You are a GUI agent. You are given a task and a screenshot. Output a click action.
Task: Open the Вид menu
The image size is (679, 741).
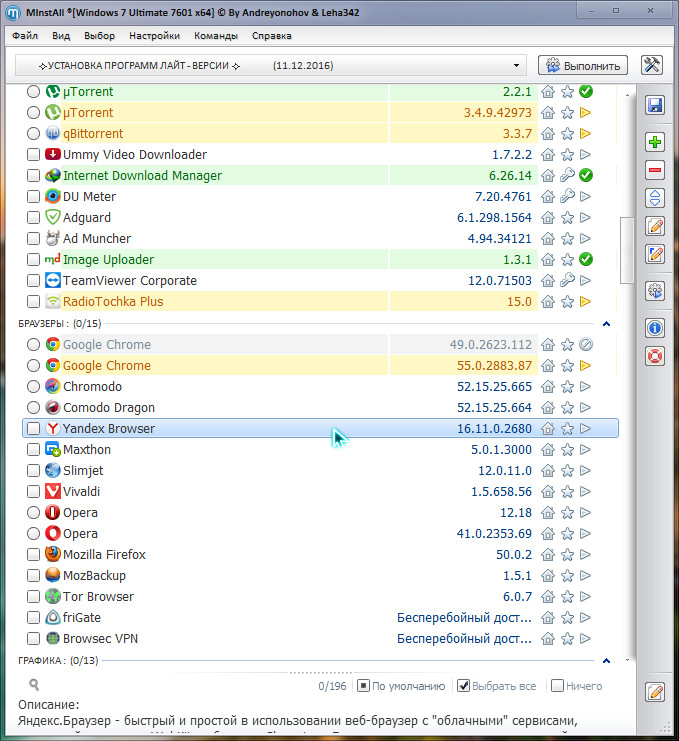coord(61,36)
